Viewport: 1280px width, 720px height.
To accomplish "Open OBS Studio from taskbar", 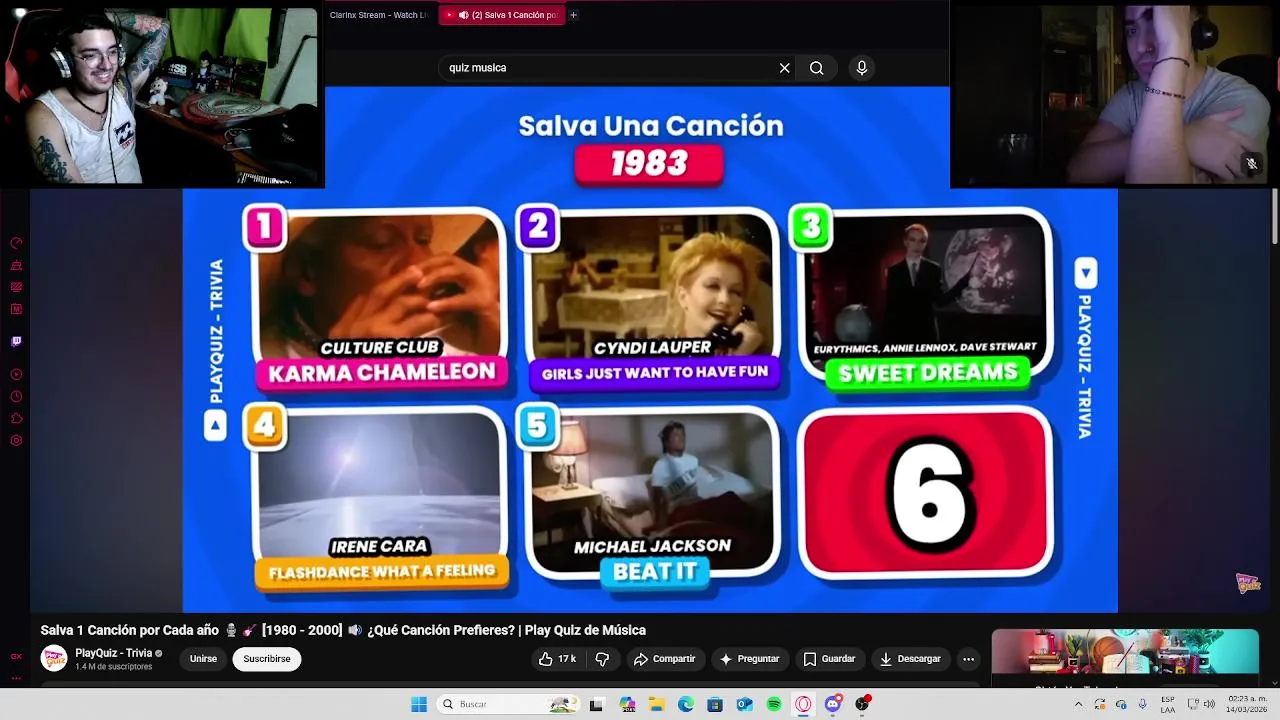I will 862,704.
